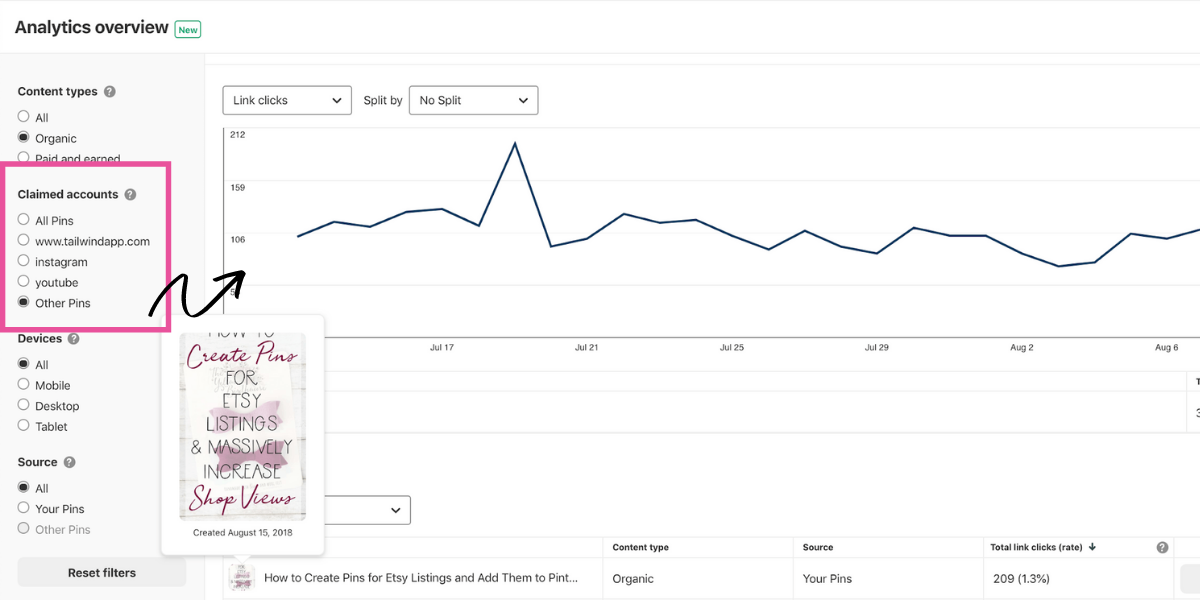Select Mobile under Devices
Screen dimensions: 1200x600
point(24,385)
